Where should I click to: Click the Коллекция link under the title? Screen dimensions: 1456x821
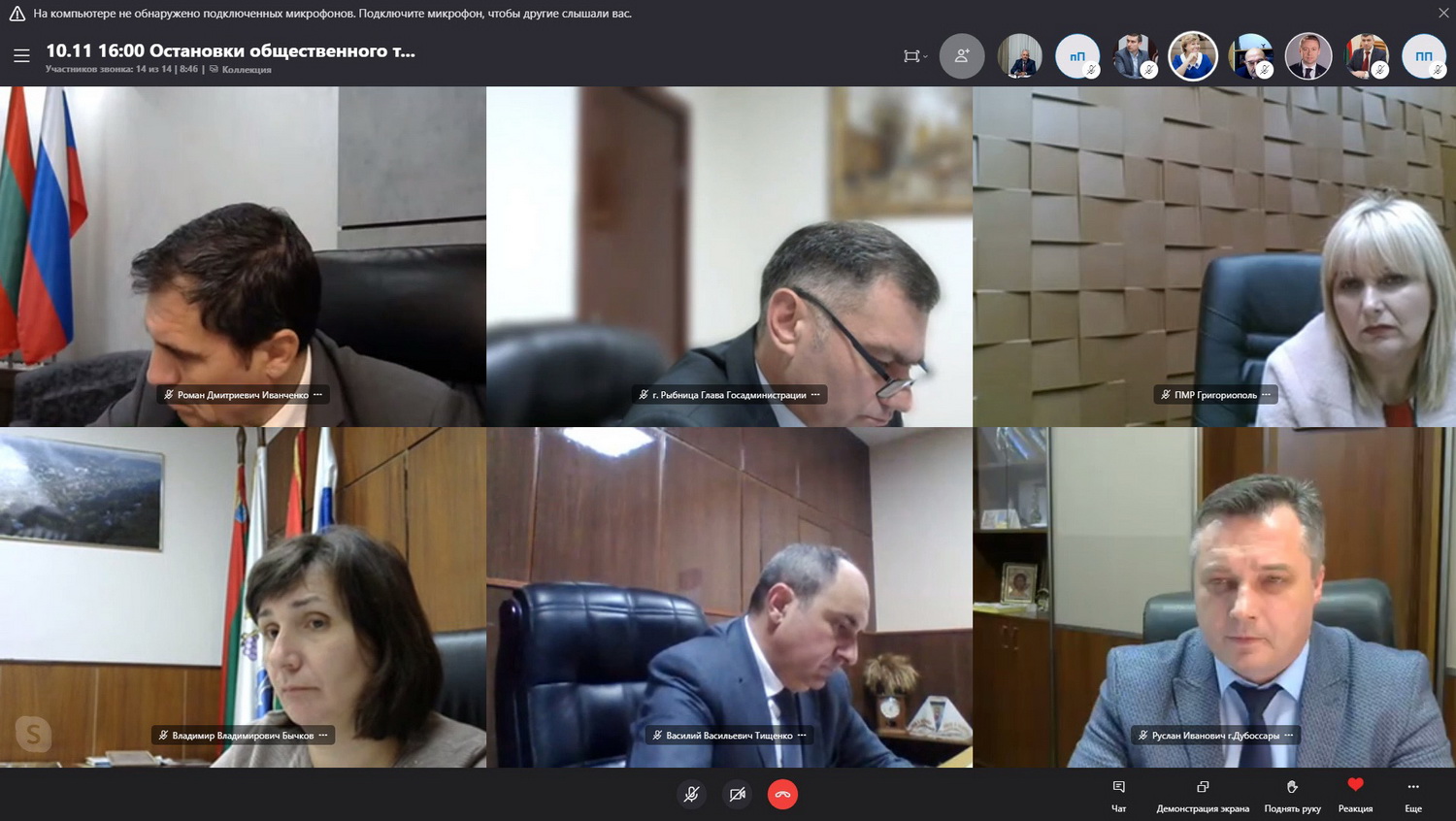coord(246,70)
